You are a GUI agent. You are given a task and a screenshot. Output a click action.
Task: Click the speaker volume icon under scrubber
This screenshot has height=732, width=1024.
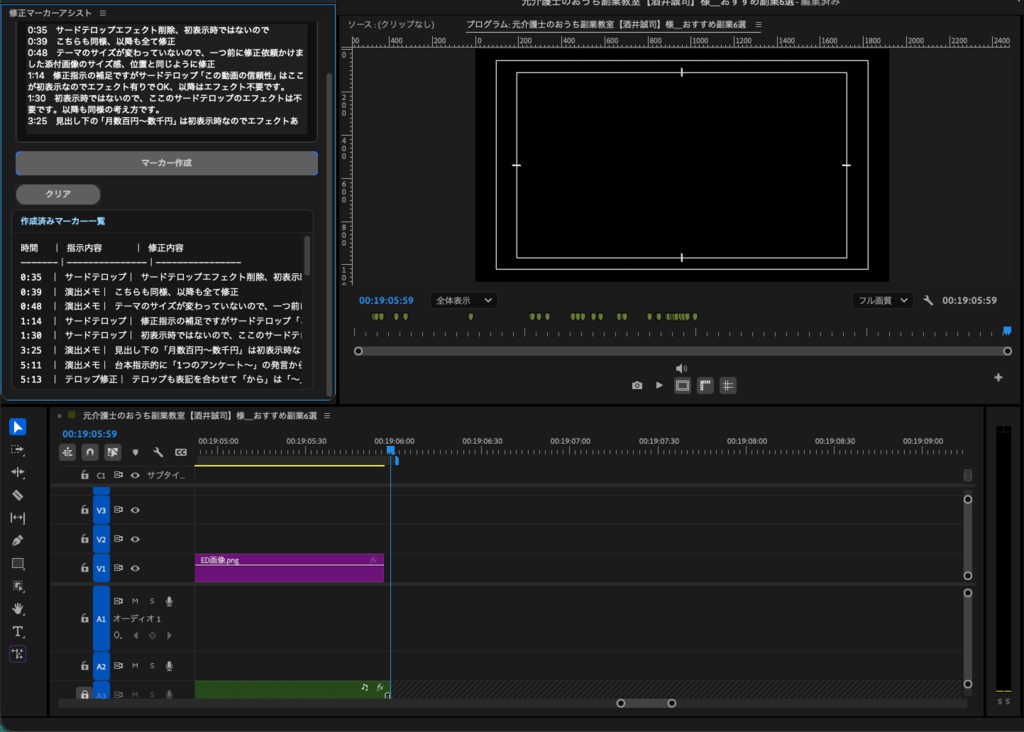coord(681,368)
